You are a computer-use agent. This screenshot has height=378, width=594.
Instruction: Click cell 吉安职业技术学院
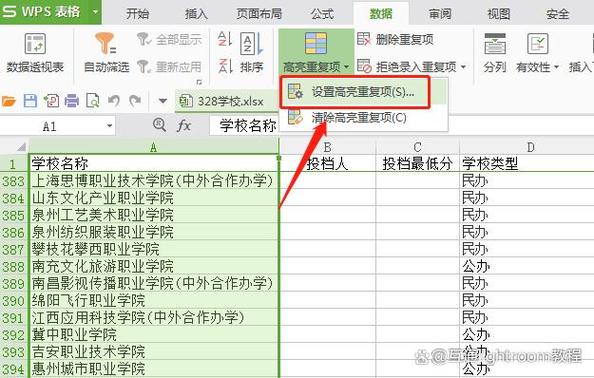153,351
